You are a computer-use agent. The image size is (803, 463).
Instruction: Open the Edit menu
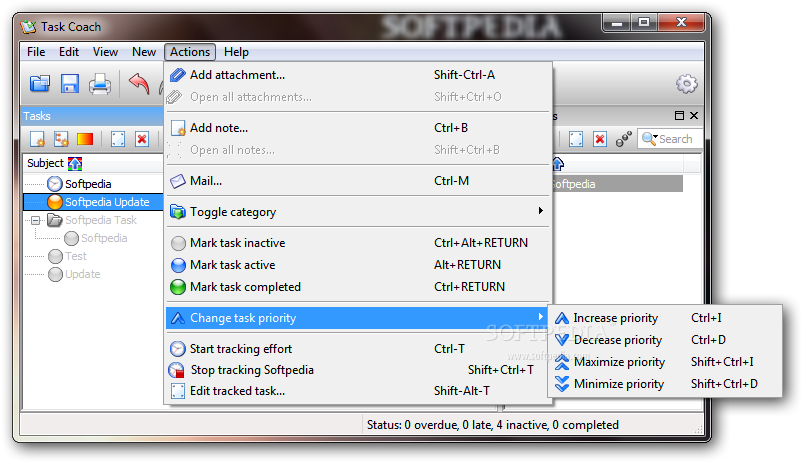pos(69,52)
